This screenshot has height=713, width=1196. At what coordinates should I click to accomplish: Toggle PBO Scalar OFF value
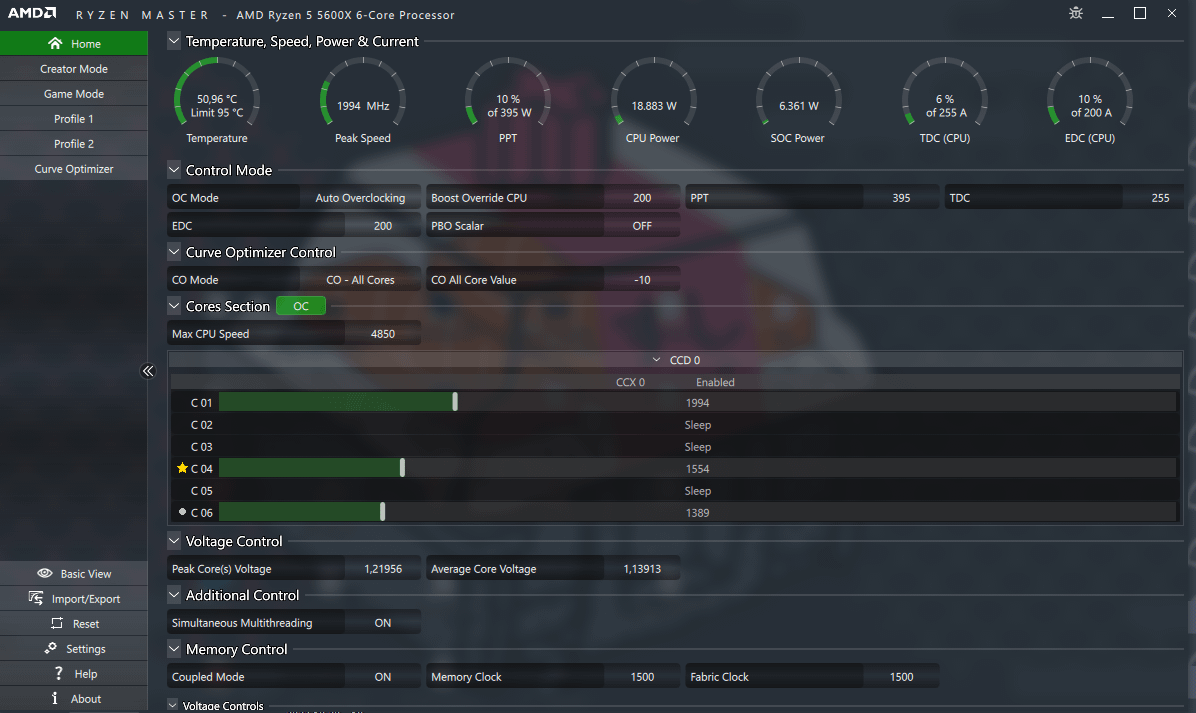[x=642, y=226]
